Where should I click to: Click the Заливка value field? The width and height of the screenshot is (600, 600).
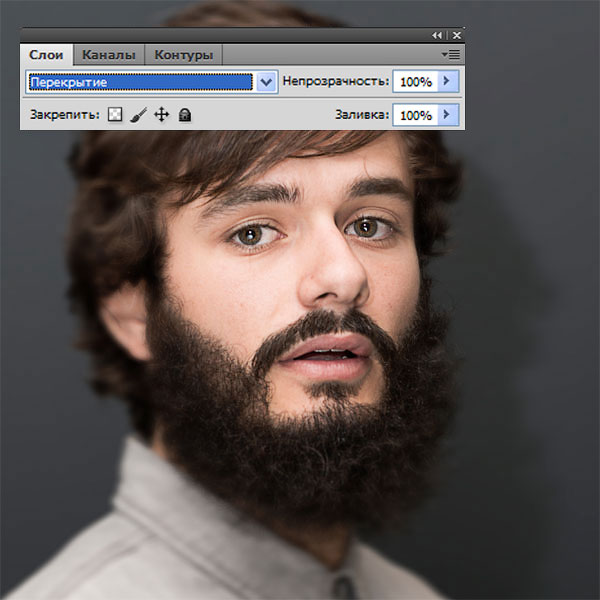pos(416,115)
